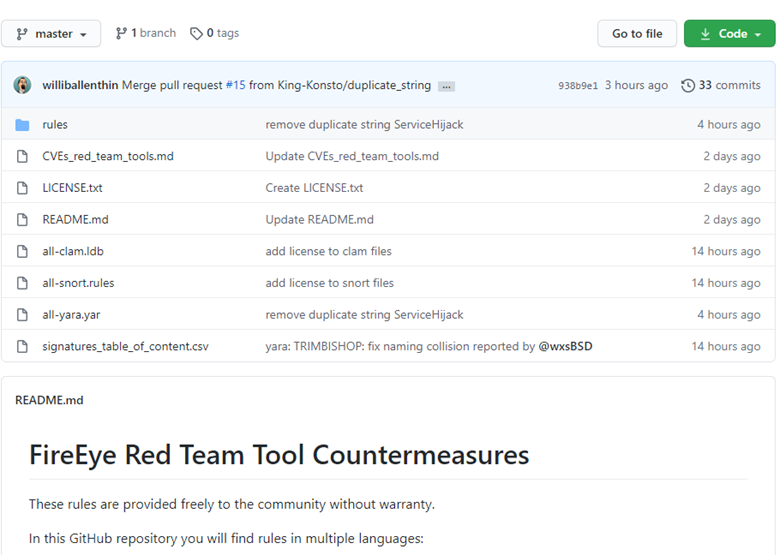Screen dimensions: 780x555
Task: Open the 33 commits history link
Action: 721,85
